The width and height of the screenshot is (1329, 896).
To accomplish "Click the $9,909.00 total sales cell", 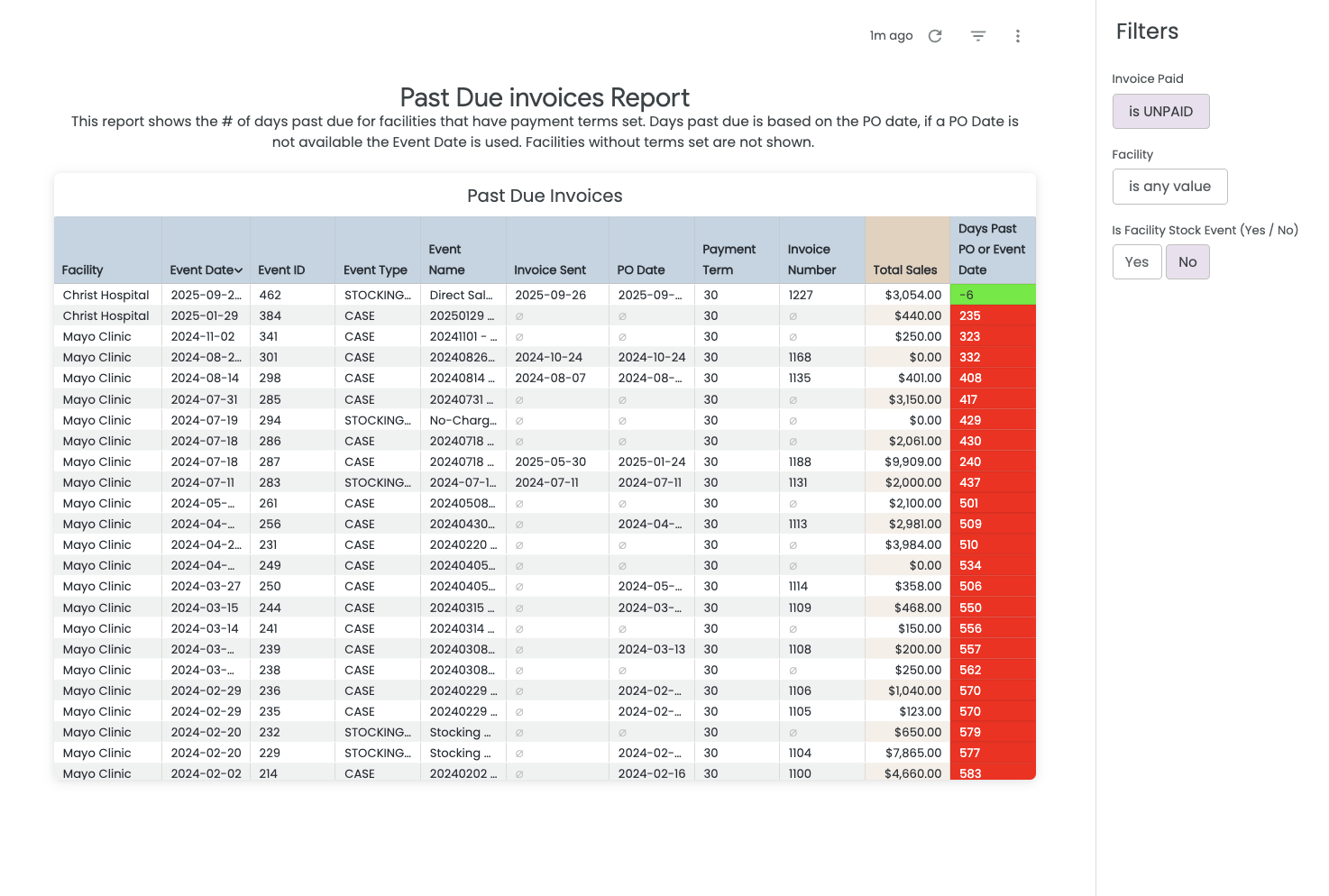I will pyautogui.click(x=912, y=462).
